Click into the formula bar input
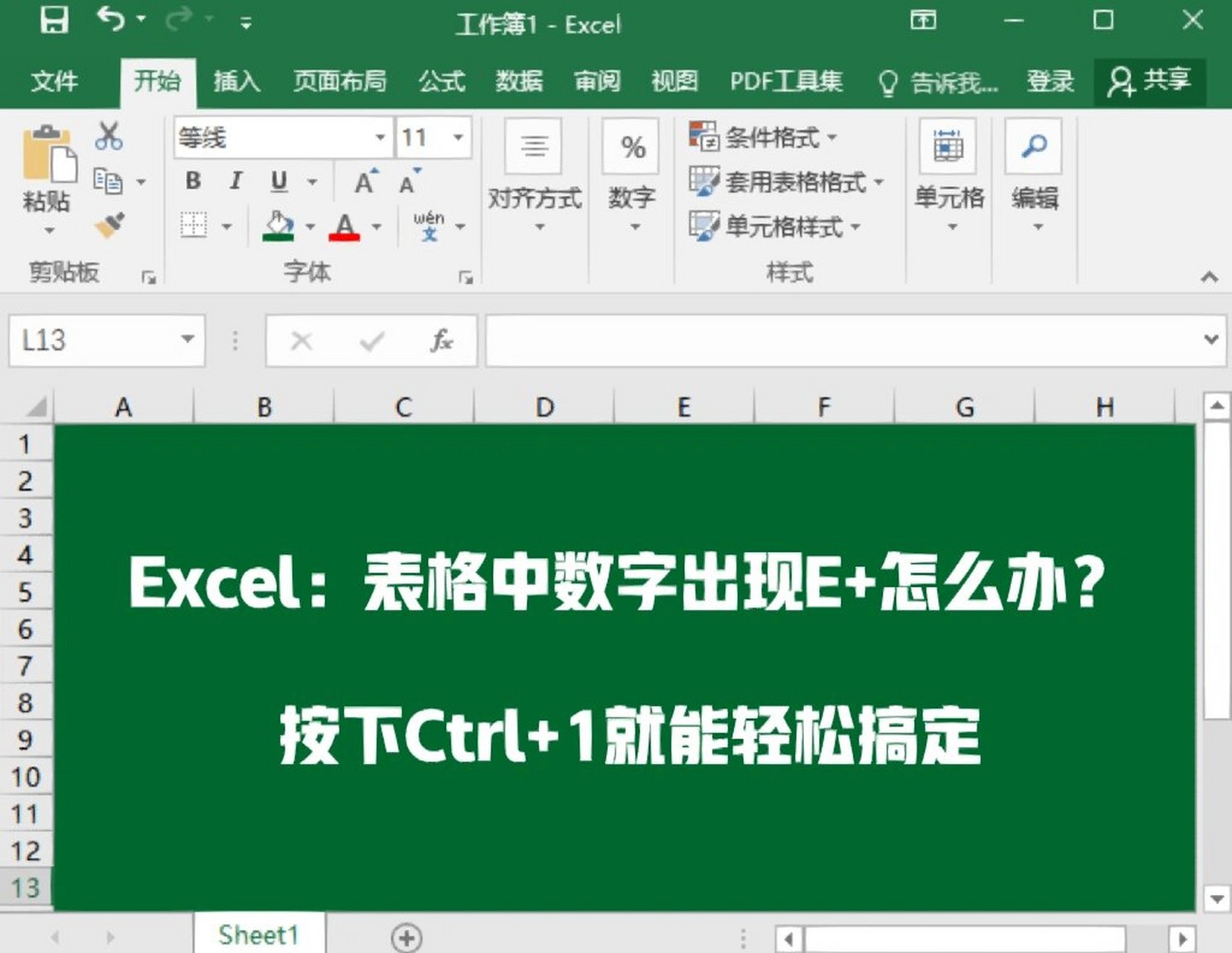 (843, 341)
